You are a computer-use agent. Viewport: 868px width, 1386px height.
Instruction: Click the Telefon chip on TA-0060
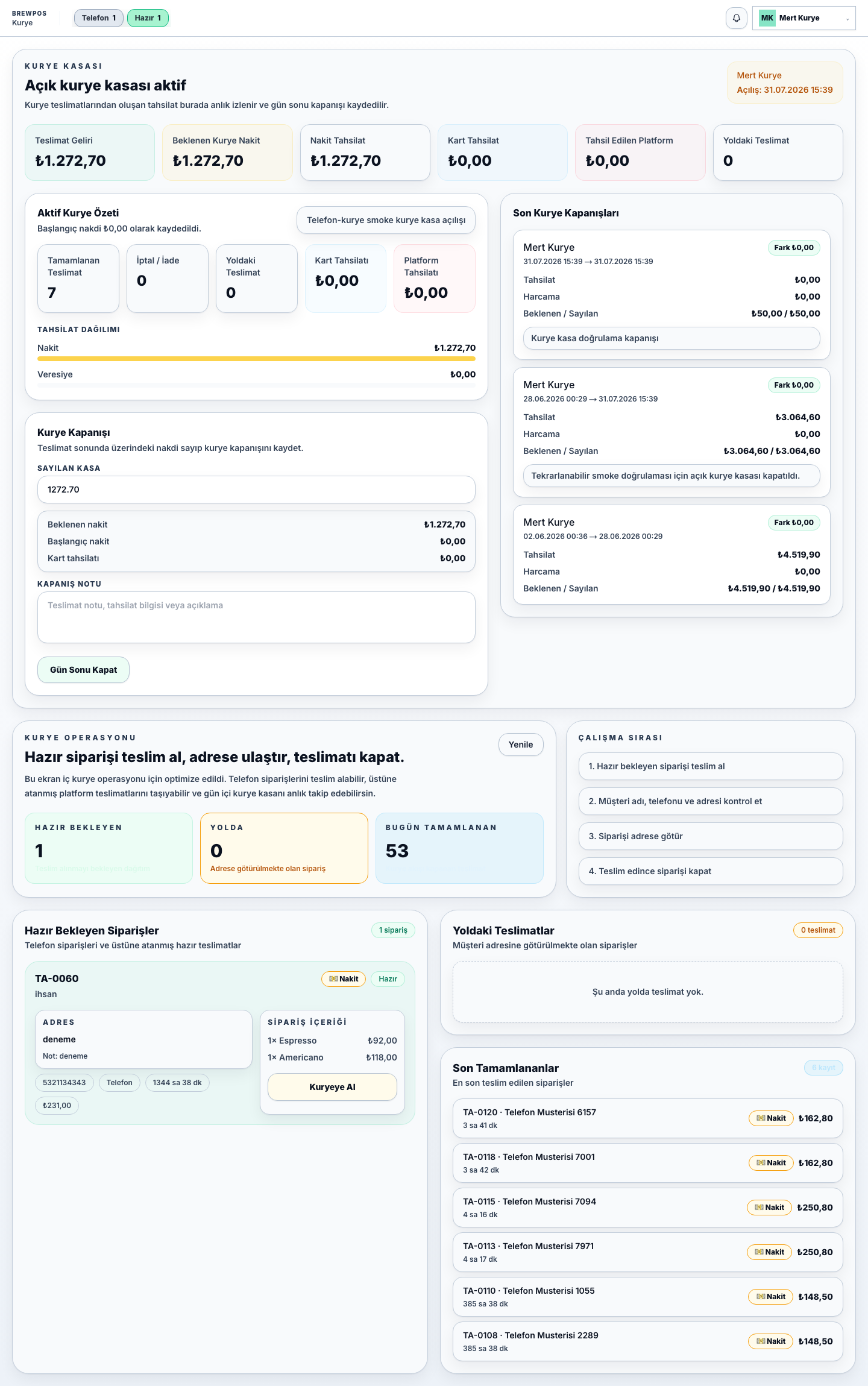119,1083
